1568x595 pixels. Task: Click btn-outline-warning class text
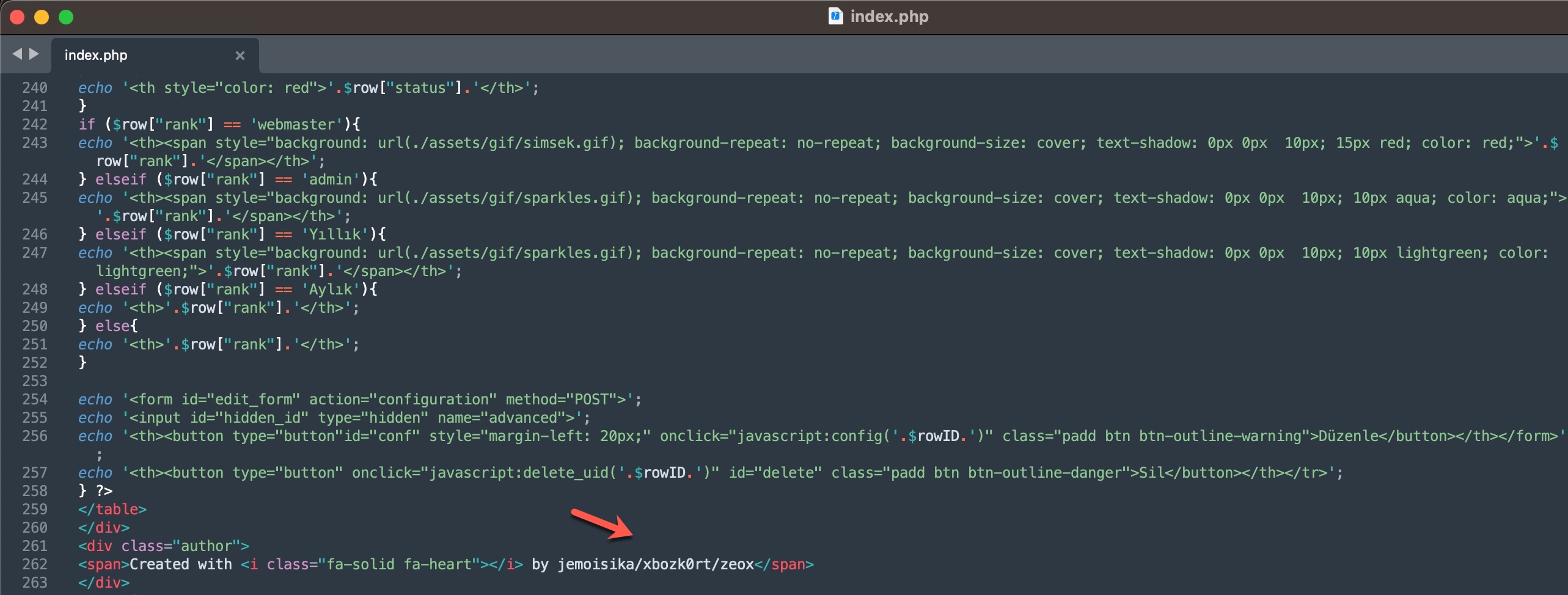click(x=1220, y=436)
